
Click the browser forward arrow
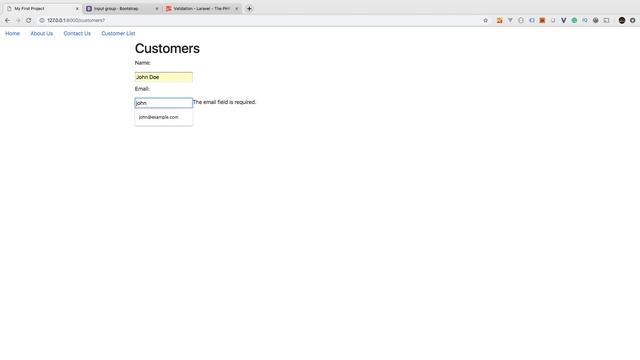click(18, 20)
